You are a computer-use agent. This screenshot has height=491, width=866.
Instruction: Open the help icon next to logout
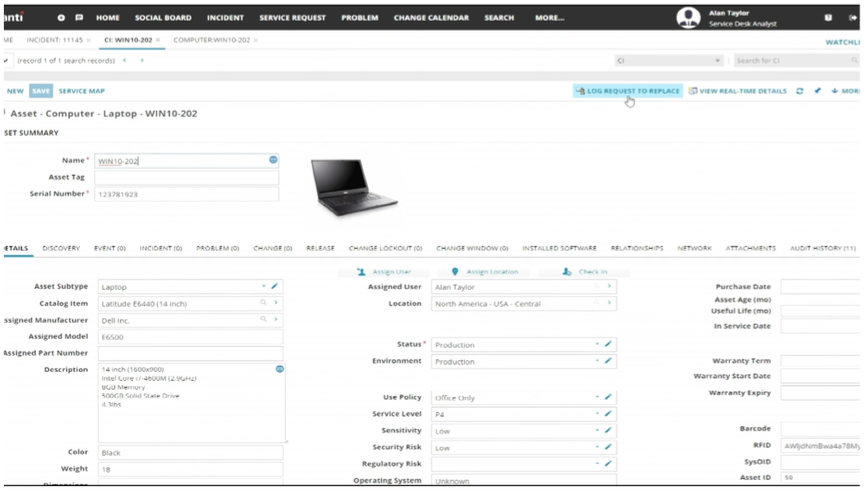pyautogui.click(x=828, y=18)
